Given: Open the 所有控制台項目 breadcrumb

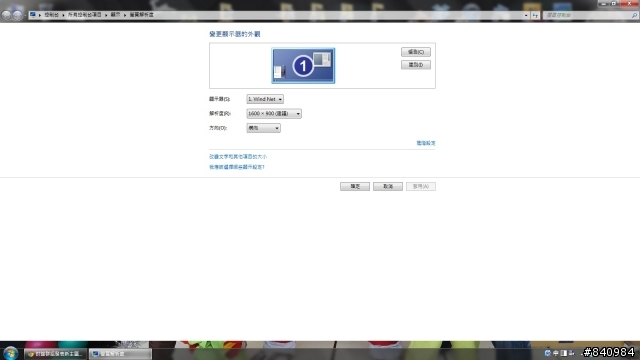Looking at the screenshot, I should point(84,15).
